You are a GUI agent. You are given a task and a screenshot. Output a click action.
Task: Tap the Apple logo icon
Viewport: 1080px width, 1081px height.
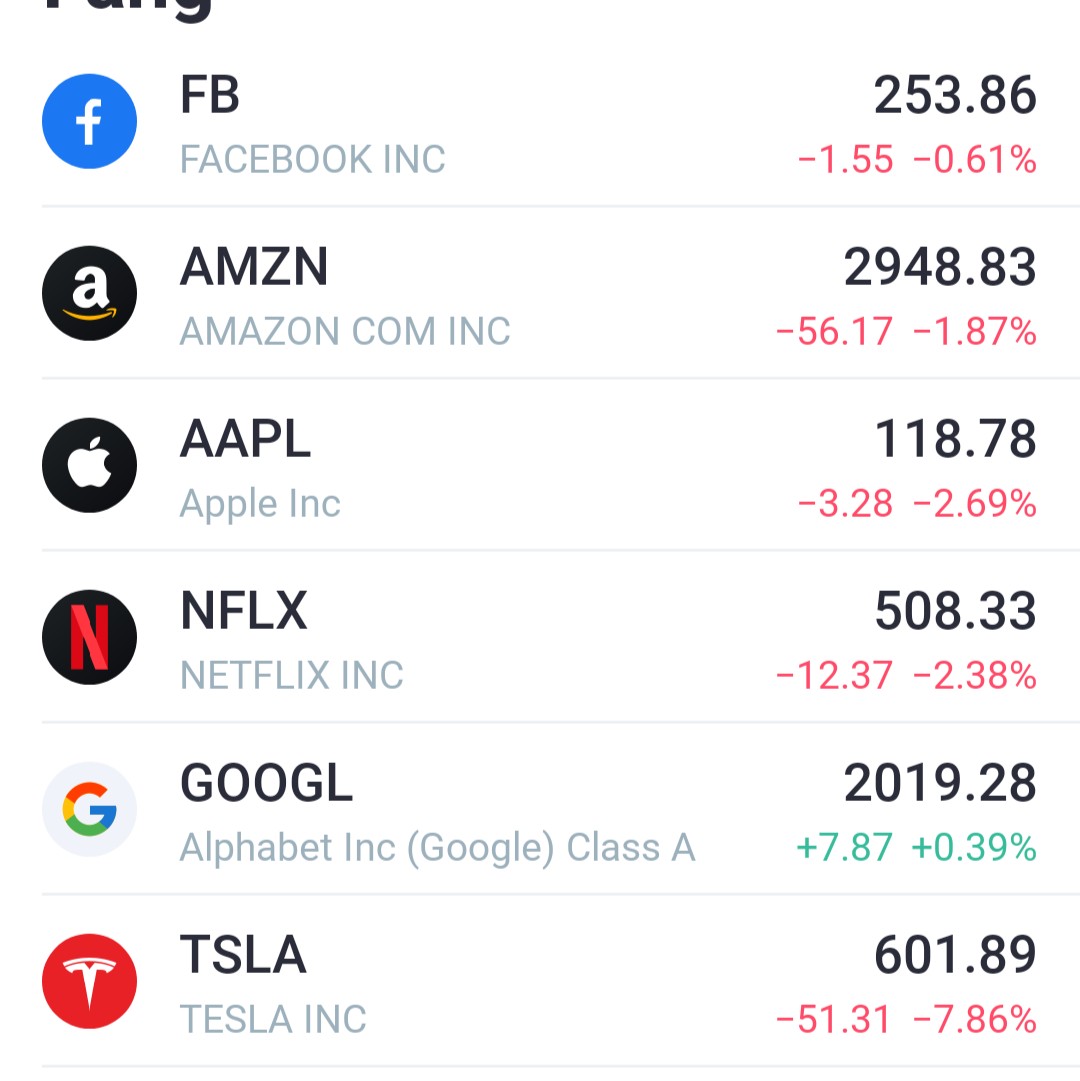pyautogui.click(x=89, y=465)
